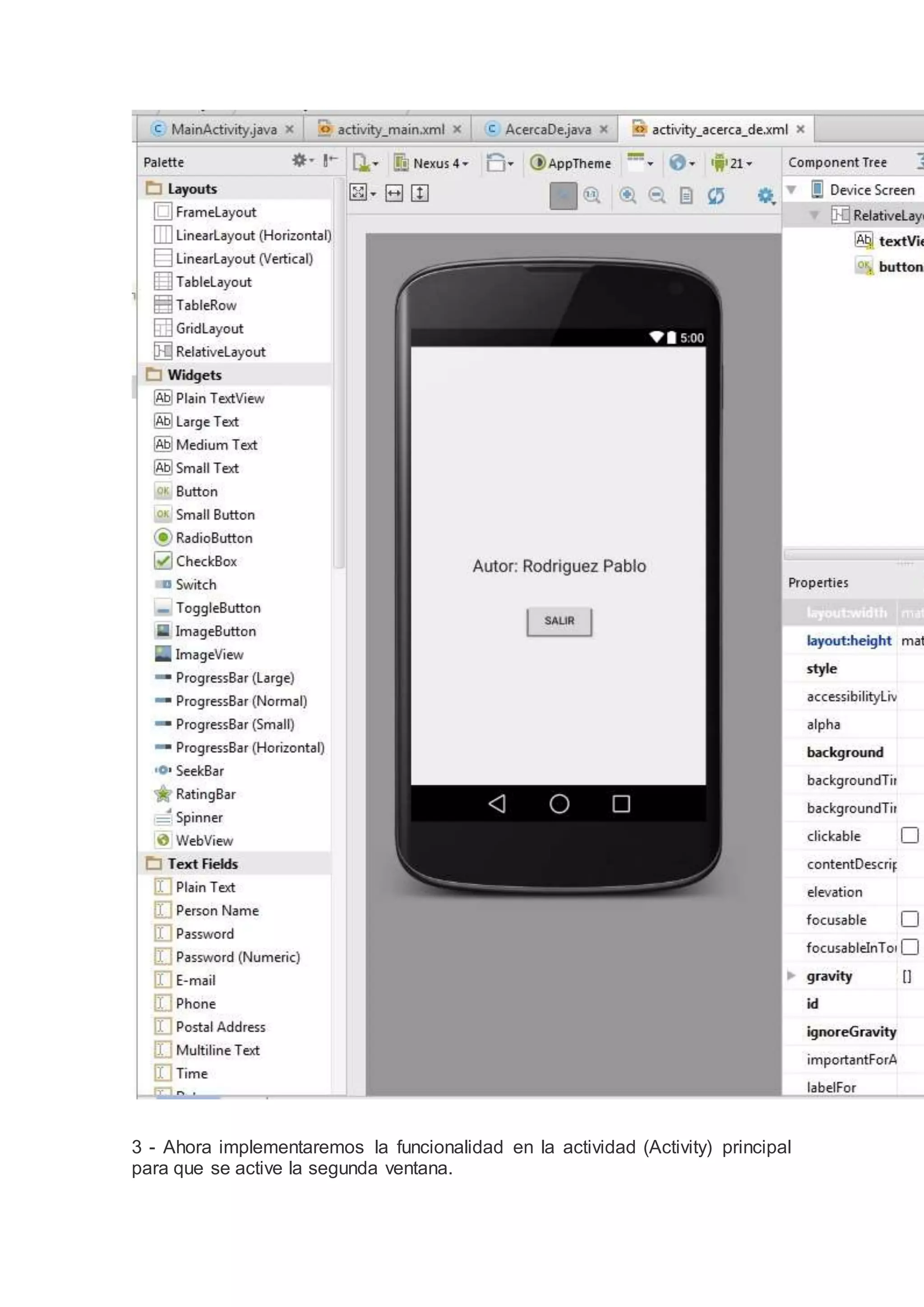Open Palette settings gear icon

(300, 161)
